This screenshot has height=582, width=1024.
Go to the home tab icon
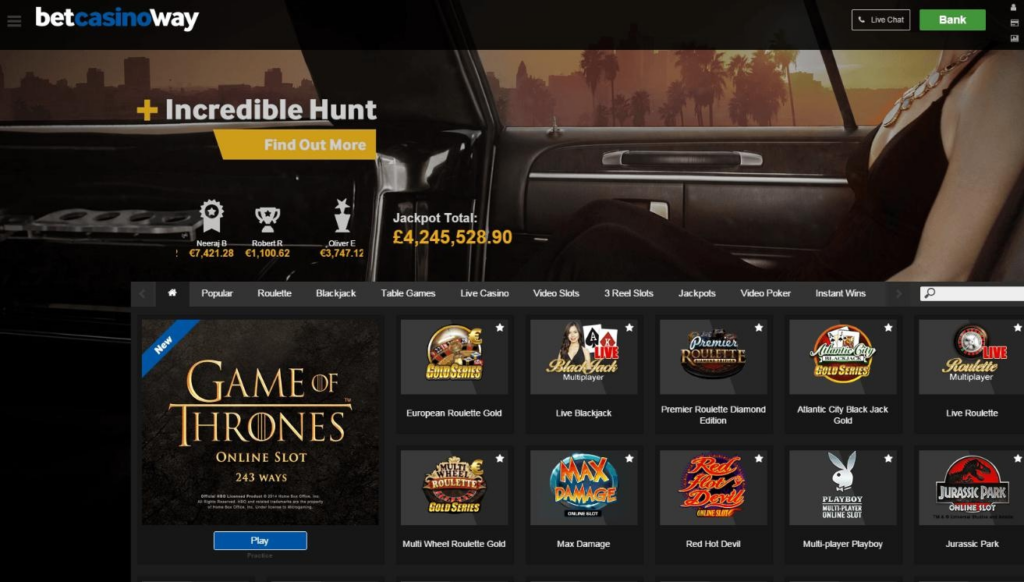[172, 293]
